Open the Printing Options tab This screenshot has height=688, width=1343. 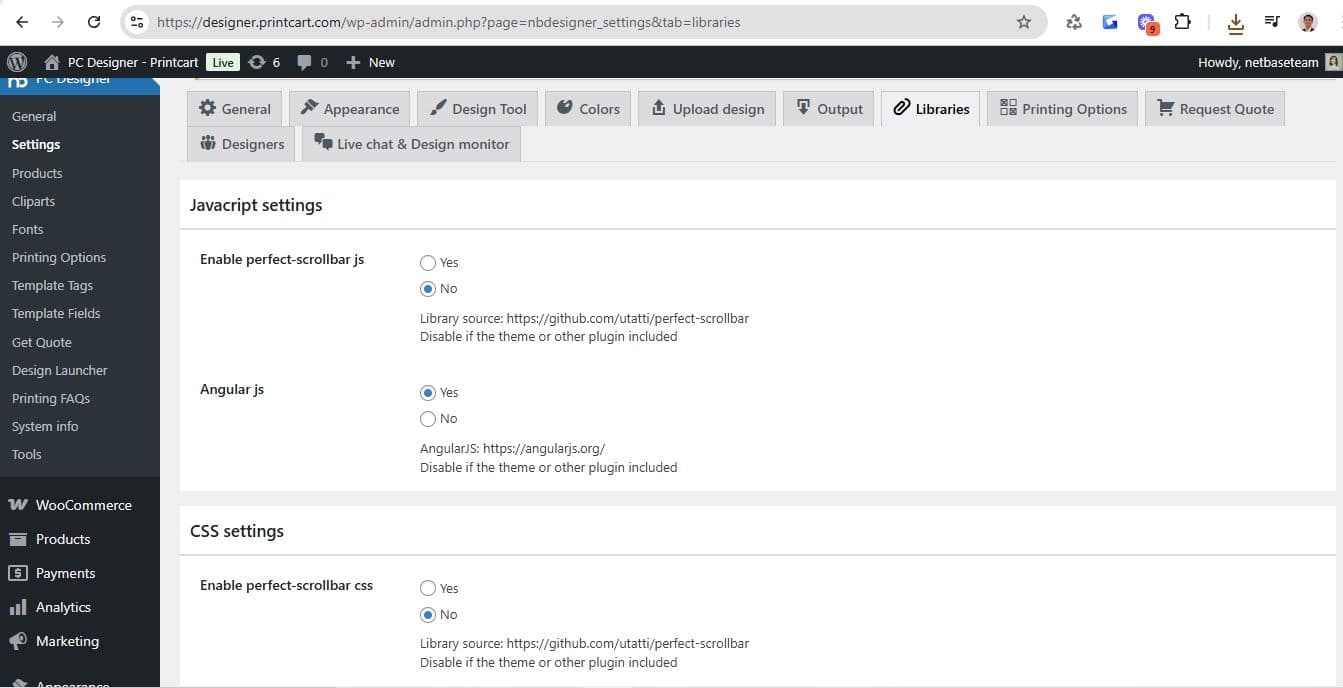(1063, 109)
